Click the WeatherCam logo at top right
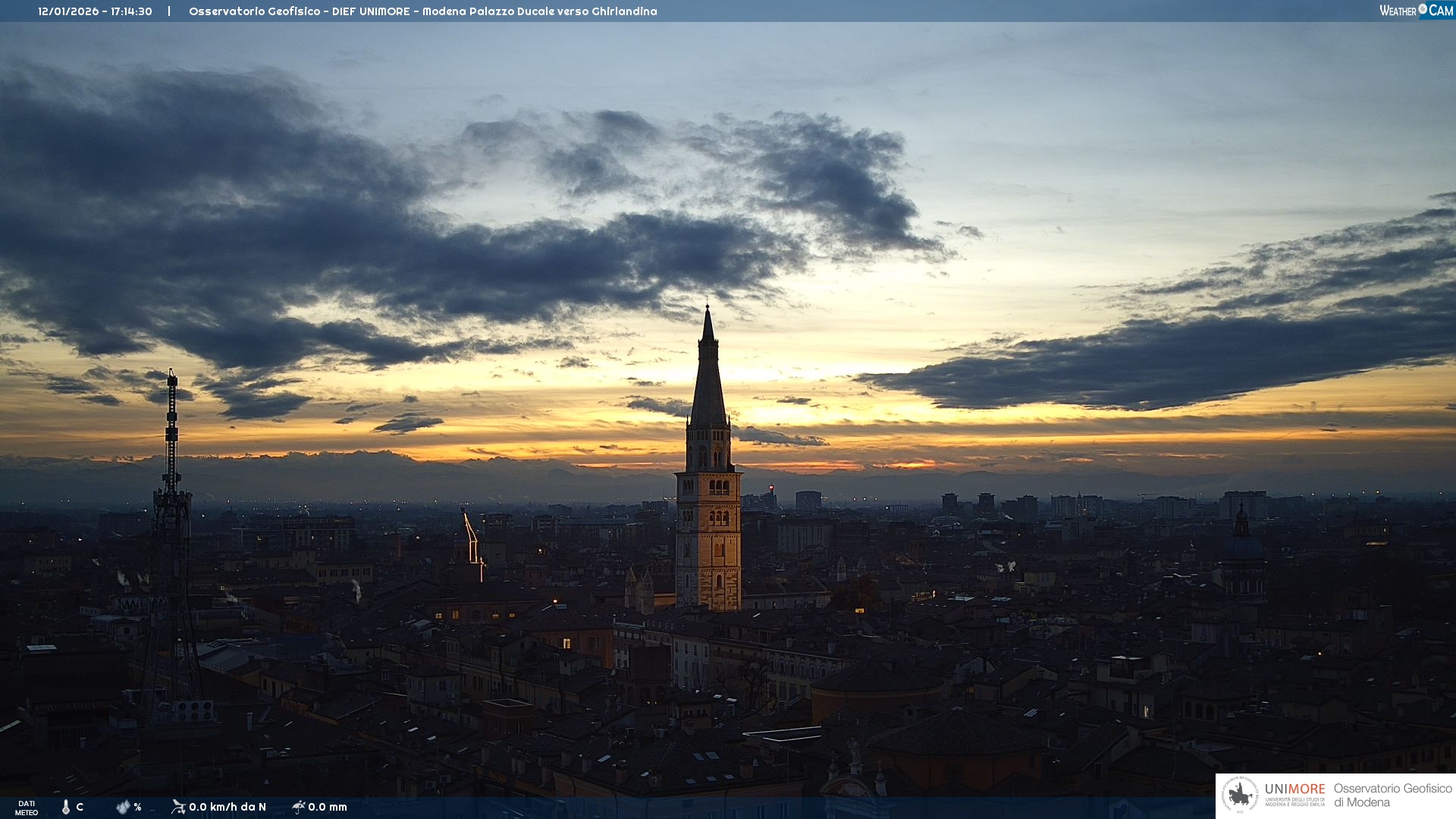 pos(1416,11)
